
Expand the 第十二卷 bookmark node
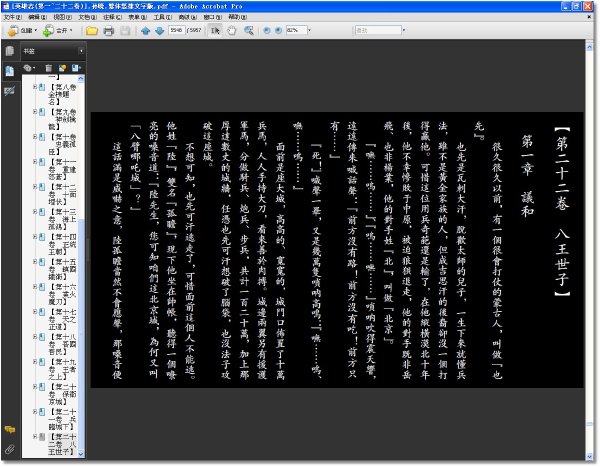34,187
